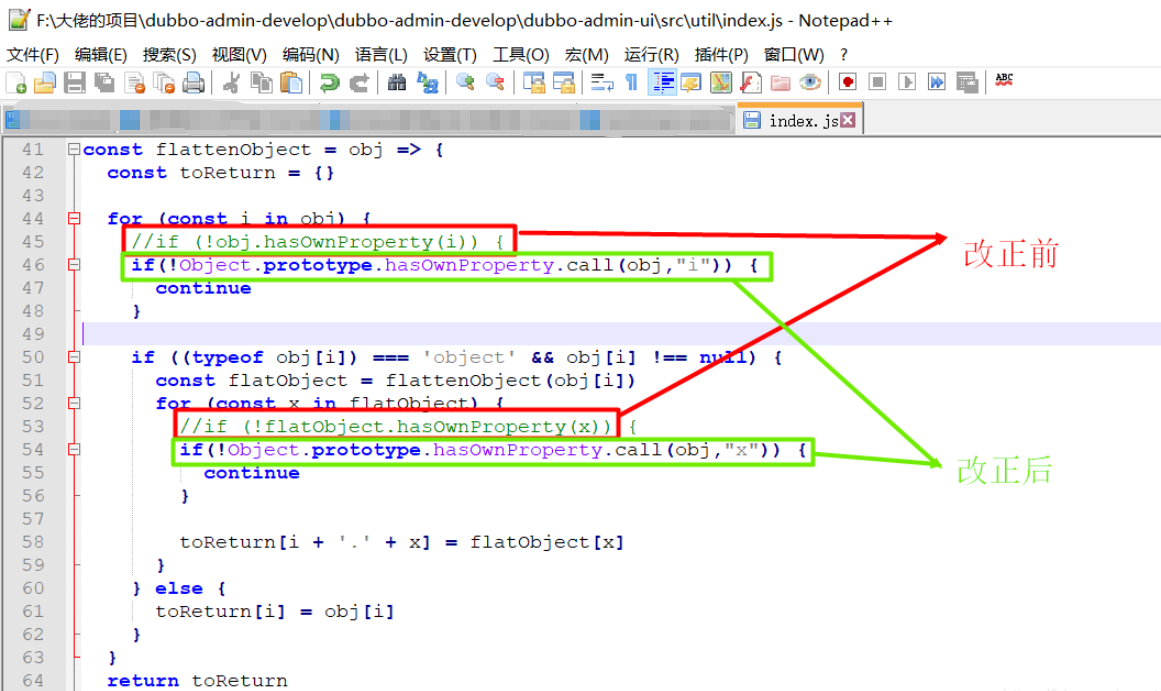Collapse the if block fold at line 54
The width and height of the screenshot is (1161, 691).
(x=74, y=450)
